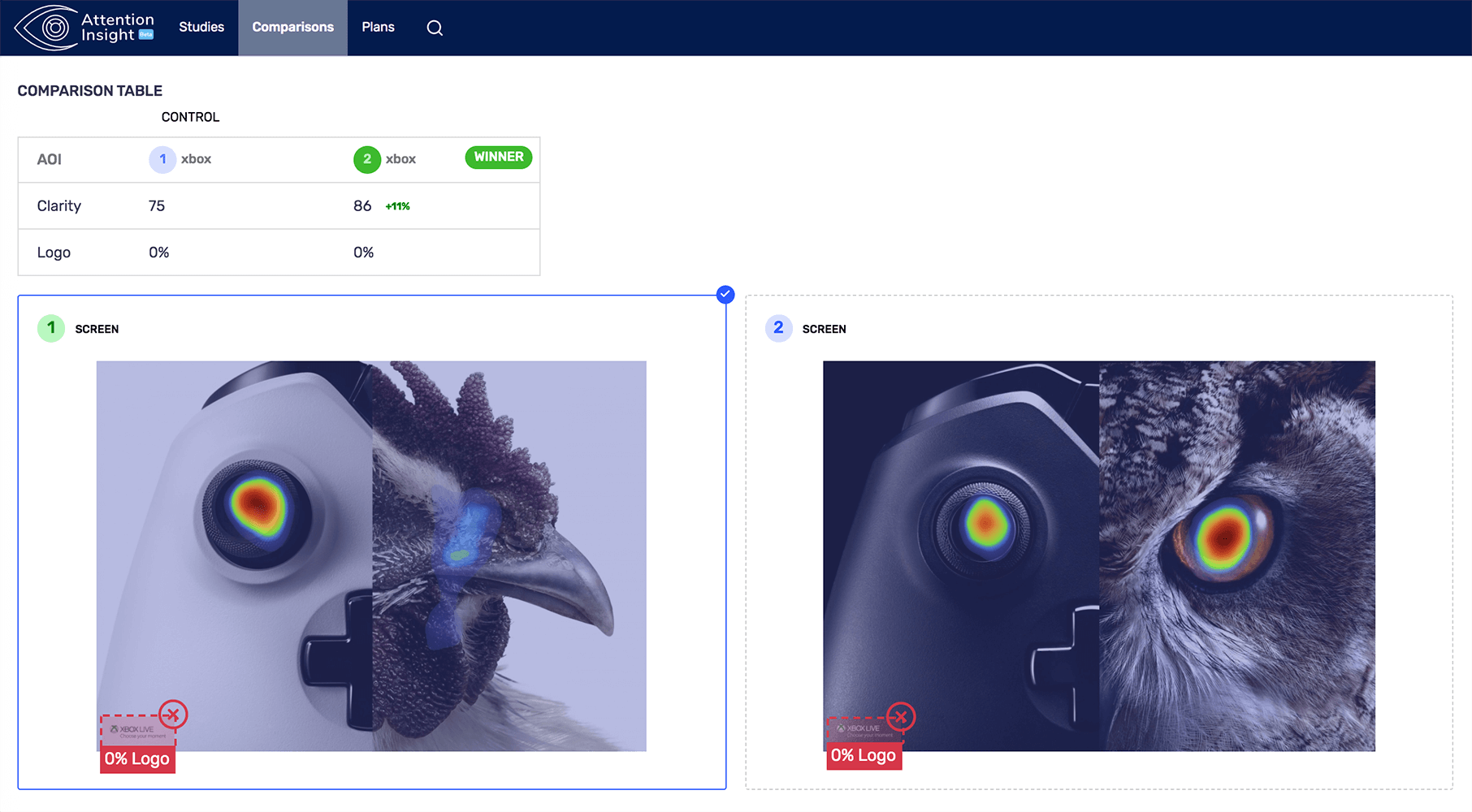Click the '0% Logo' label on Screen 2
Image resolution: width=1472 pixels, height=812 pixels.
point(864,756)
